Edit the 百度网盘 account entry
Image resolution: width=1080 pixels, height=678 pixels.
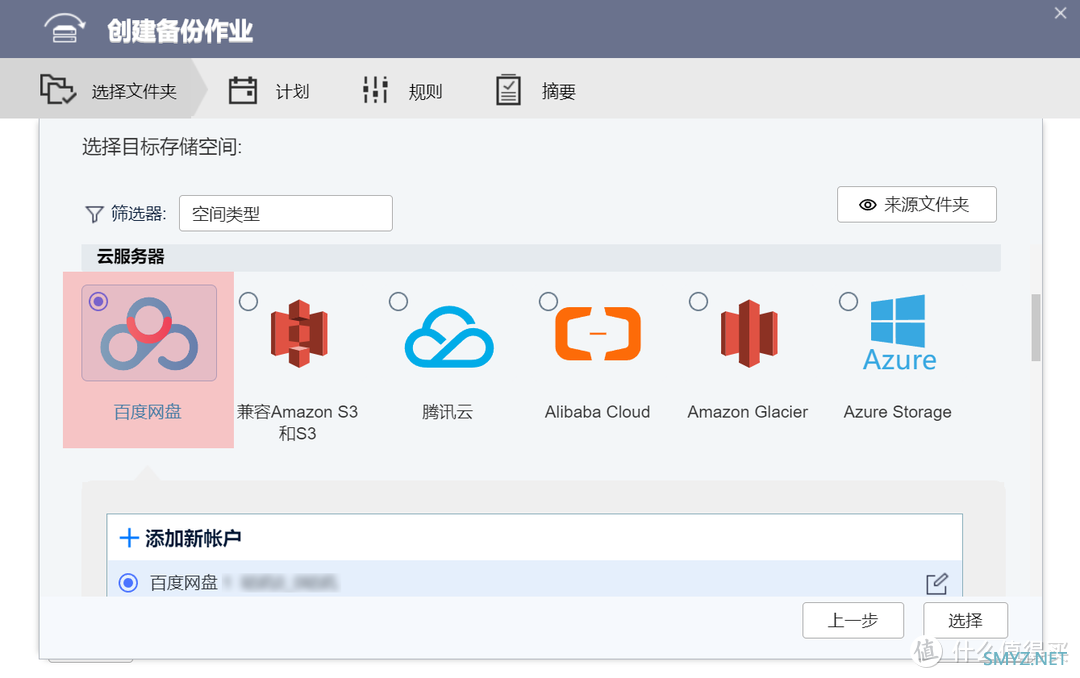pos(937,584)
